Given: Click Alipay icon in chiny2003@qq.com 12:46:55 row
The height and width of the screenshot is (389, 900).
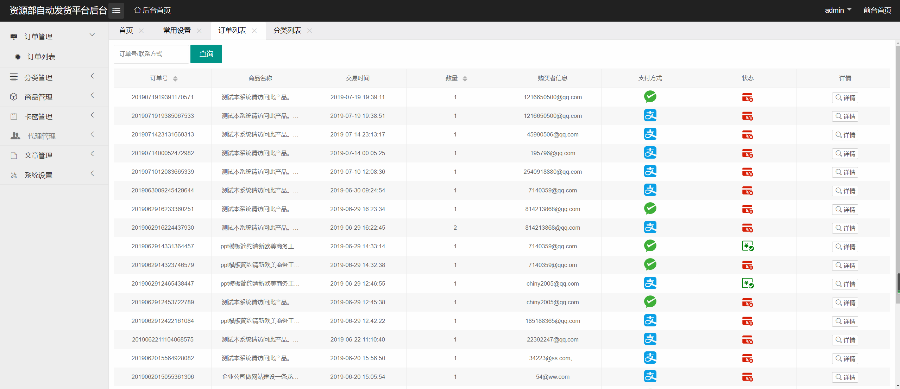Looking at the screenshot, I should click(650, 283).
